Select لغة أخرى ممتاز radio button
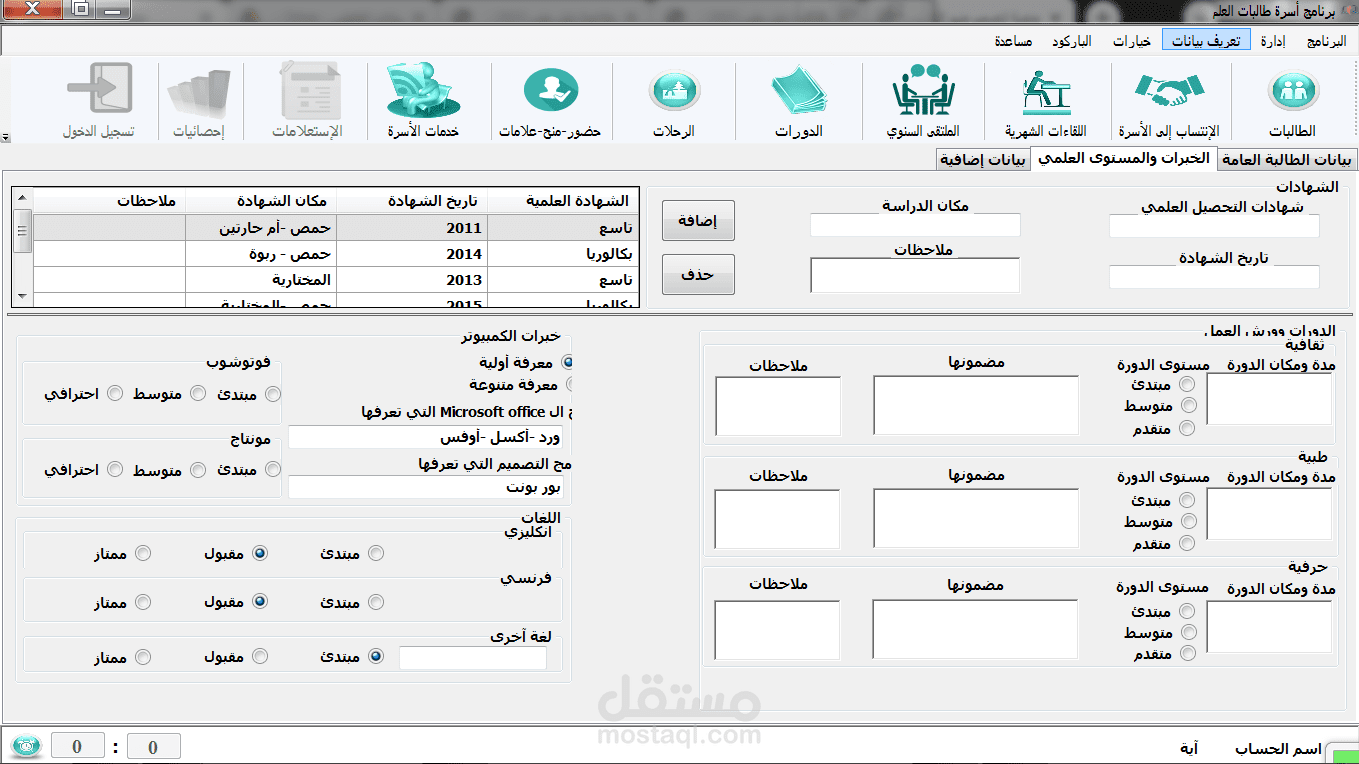This screenshot has width=1359, height=764. pos(143,657)
